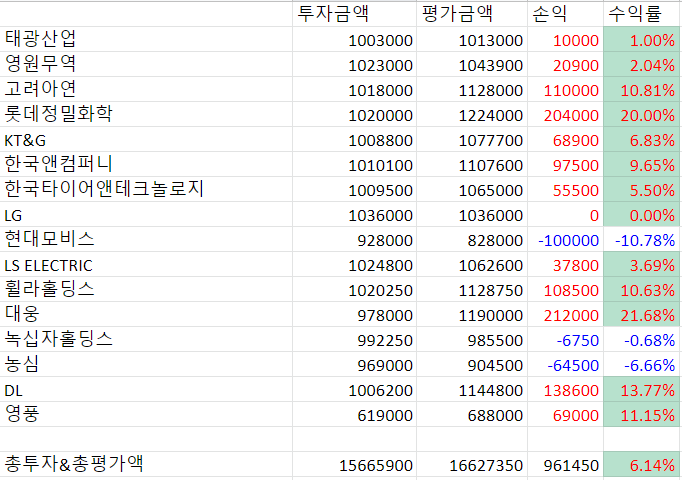Image resolution: width=682 pixels, height=480 pixels.
Task: Click 영풍 return 11.15%
Action: [642, 414]
